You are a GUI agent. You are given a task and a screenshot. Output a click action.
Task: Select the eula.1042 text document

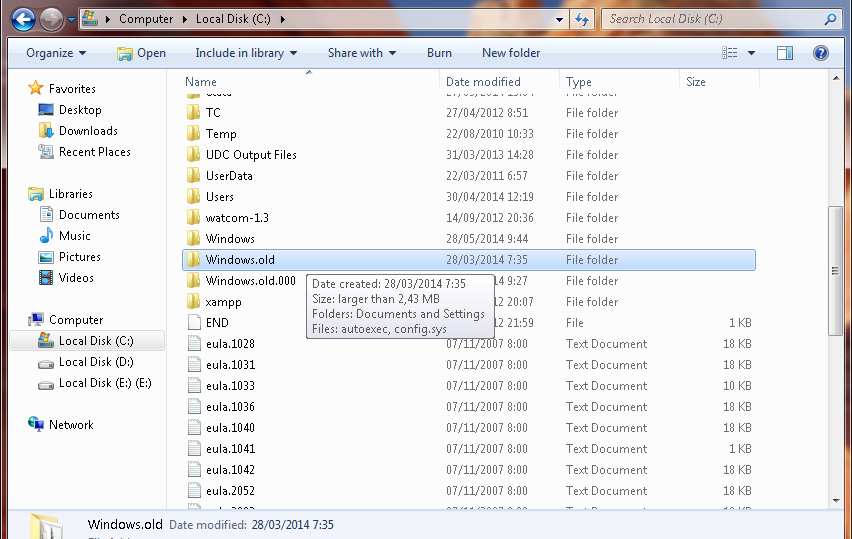(x=230, y=470)
